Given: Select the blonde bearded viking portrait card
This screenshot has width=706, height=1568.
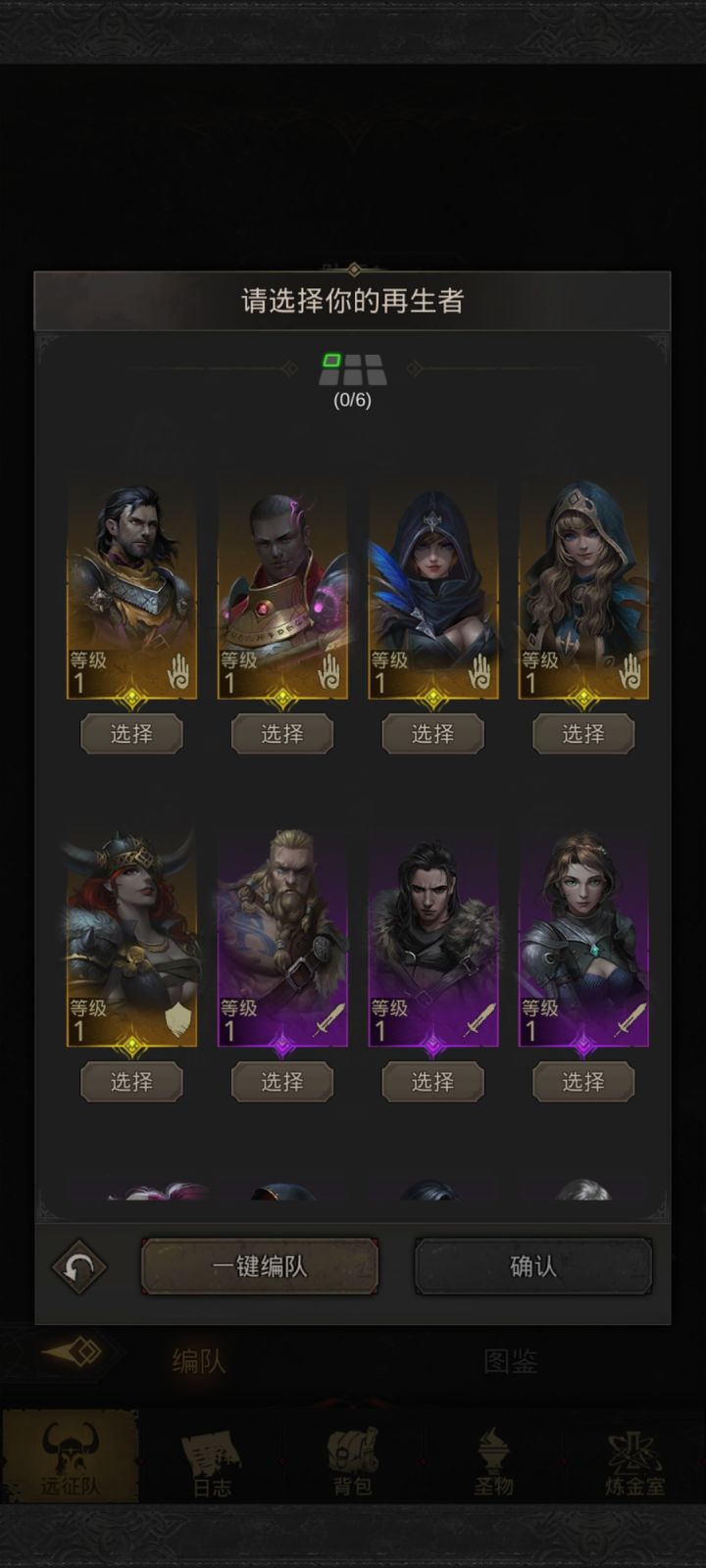Looking at the screenshot, I should (282, 939).
